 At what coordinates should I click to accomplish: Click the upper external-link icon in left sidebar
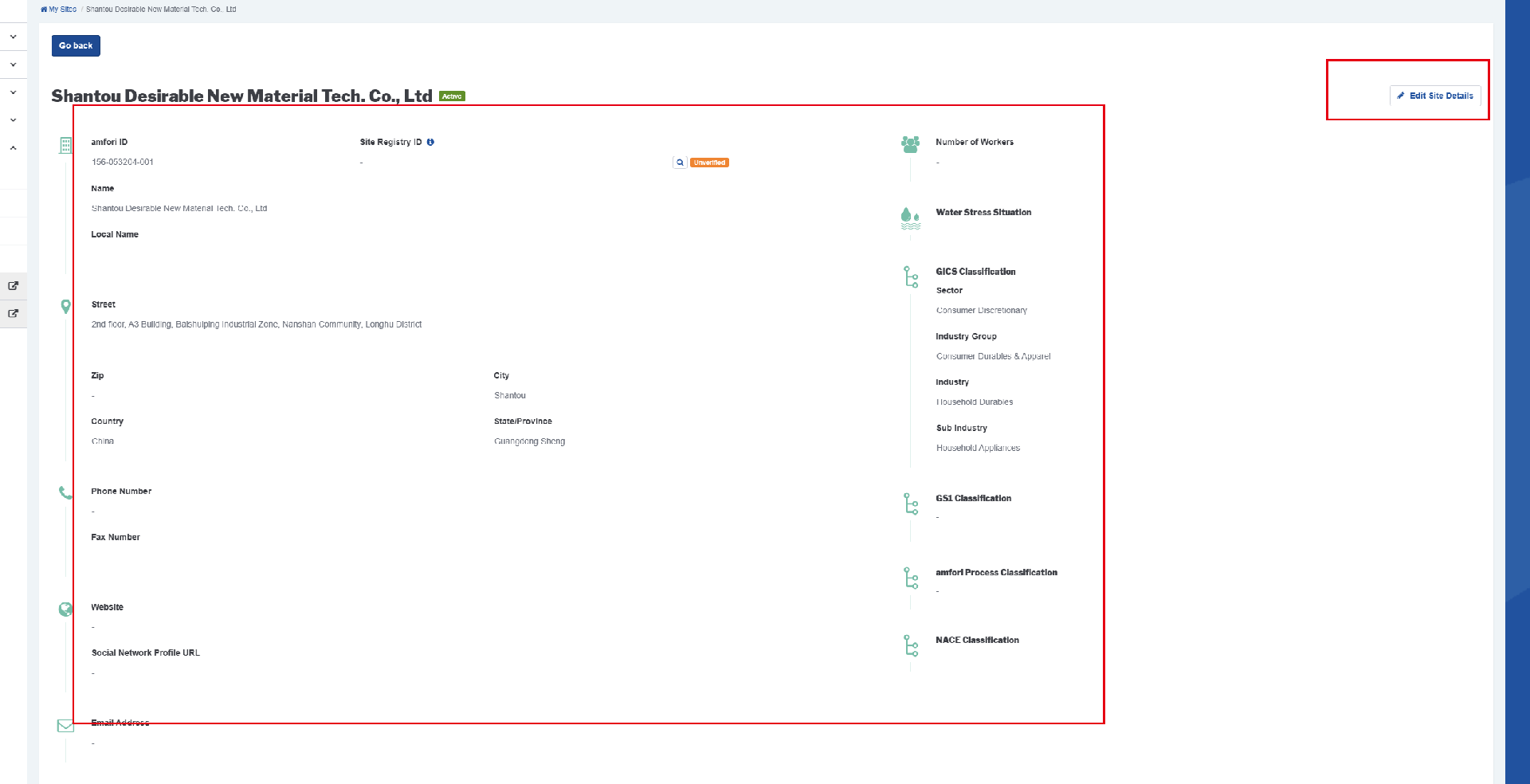point(13,285)
